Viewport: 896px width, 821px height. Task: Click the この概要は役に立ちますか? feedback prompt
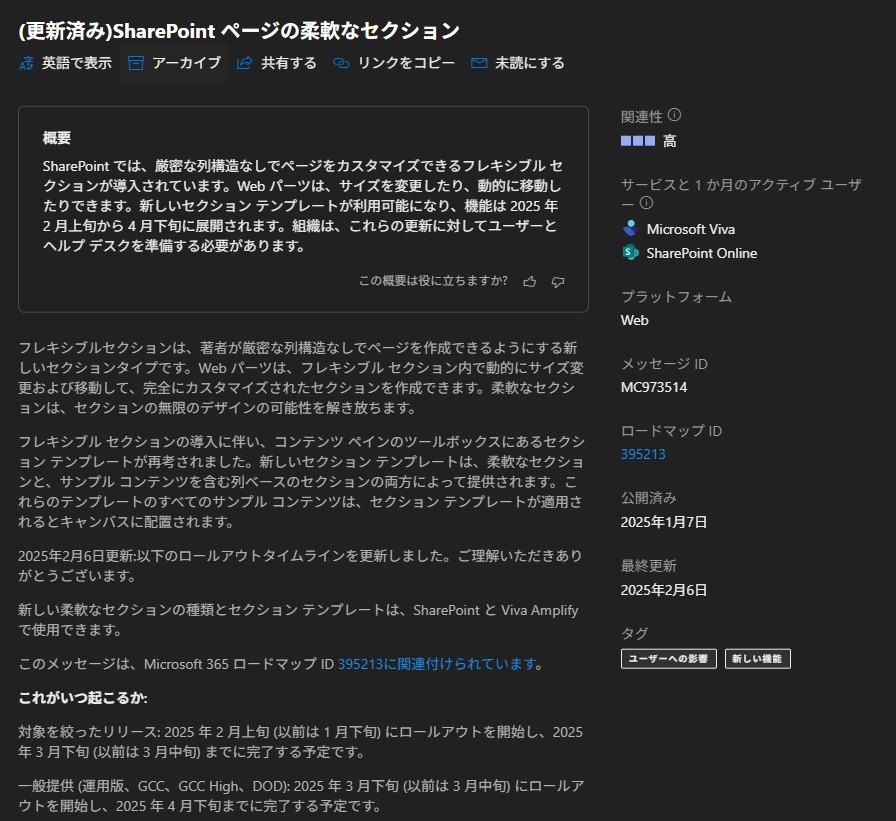pyautogui.click(x=433, y=281)
